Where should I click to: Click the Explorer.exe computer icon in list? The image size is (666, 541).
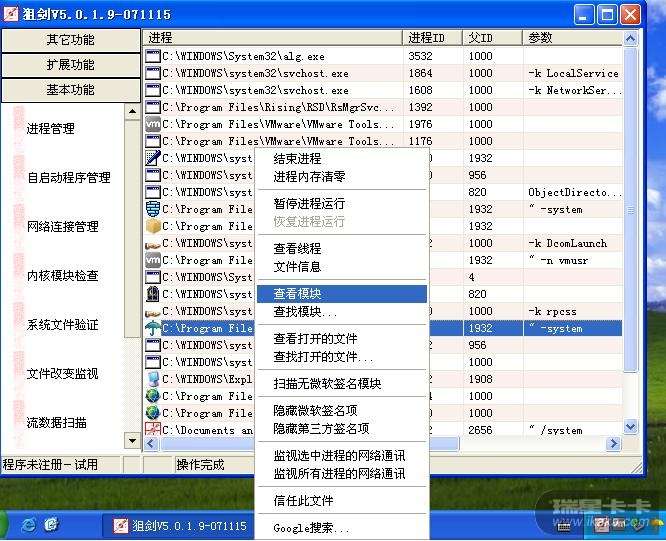click(x=153, y=379)
